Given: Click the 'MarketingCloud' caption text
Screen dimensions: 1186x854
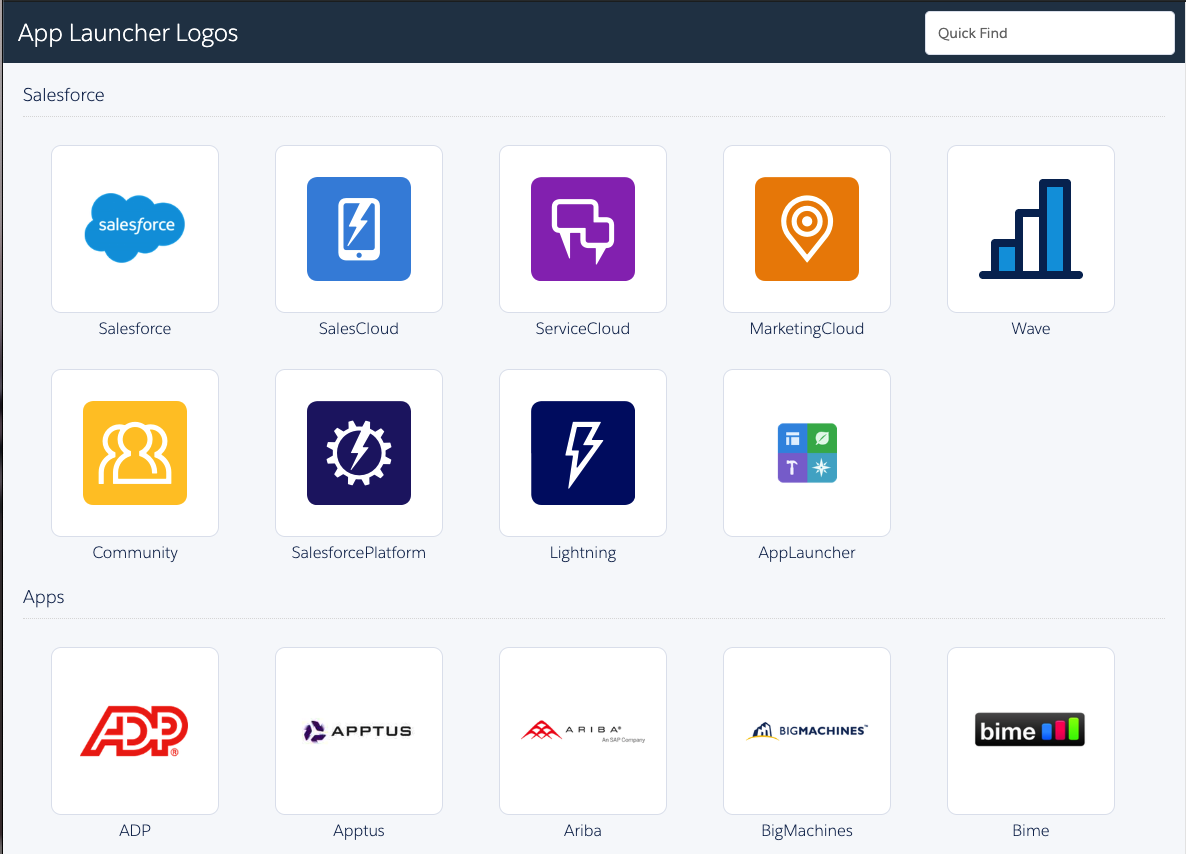Looking at the screenshot, I should coord(806,329).
